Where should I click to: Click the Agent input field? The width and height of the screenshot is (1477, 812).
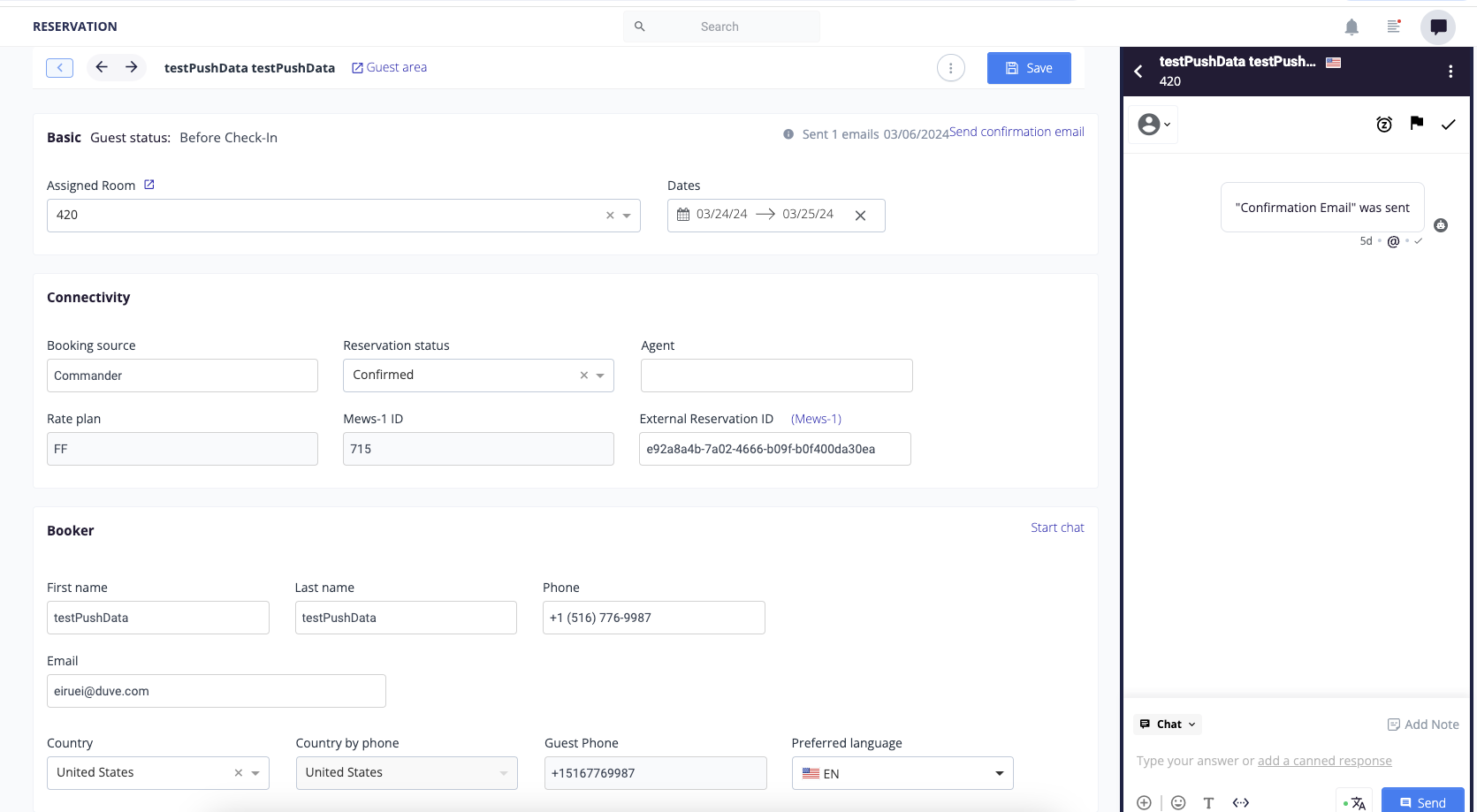pyautogui.click(x=777, y=376)
